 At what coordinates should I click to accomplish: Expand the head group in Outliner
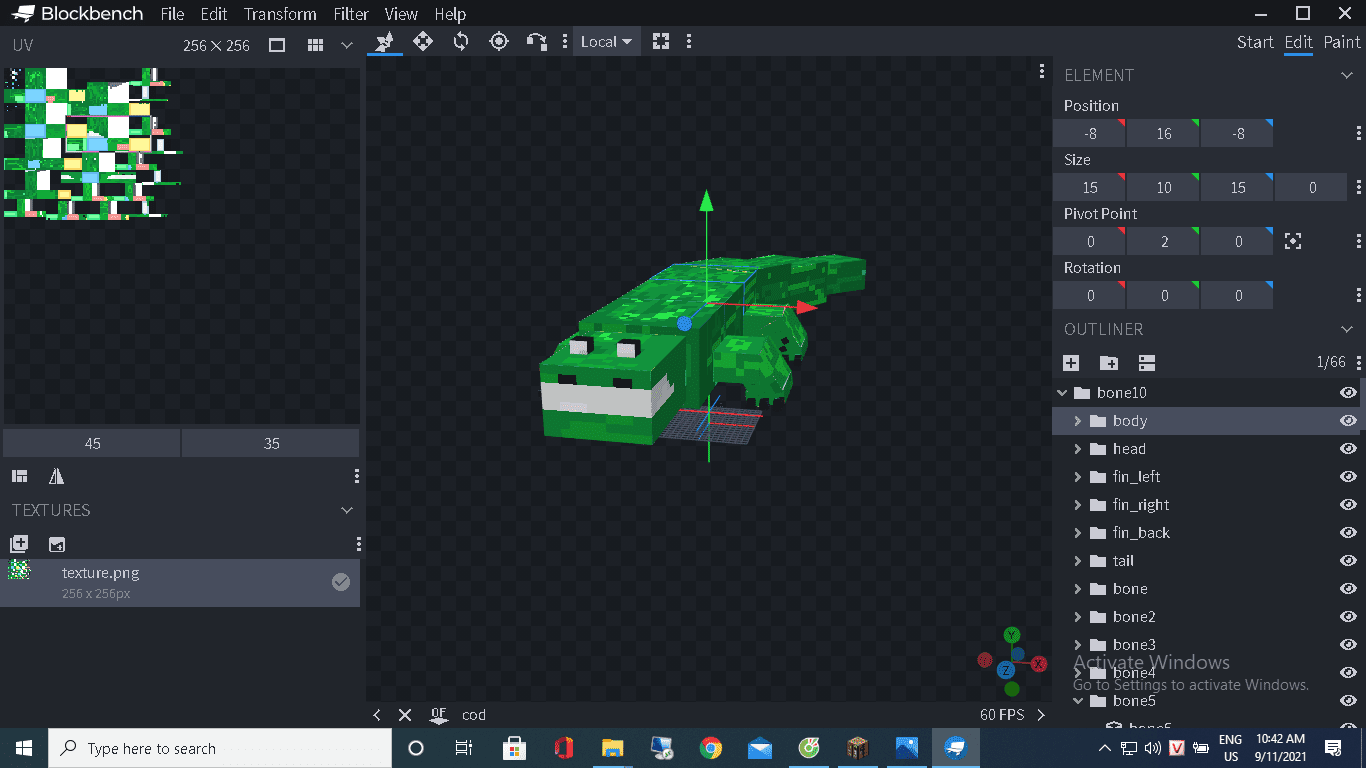coord(1078,449)
